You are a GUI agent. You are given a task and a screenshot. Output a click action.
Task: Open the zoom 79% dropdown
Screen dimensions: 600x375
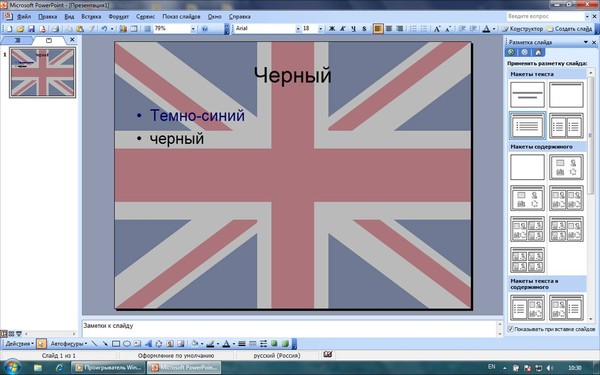click(193, 29)
